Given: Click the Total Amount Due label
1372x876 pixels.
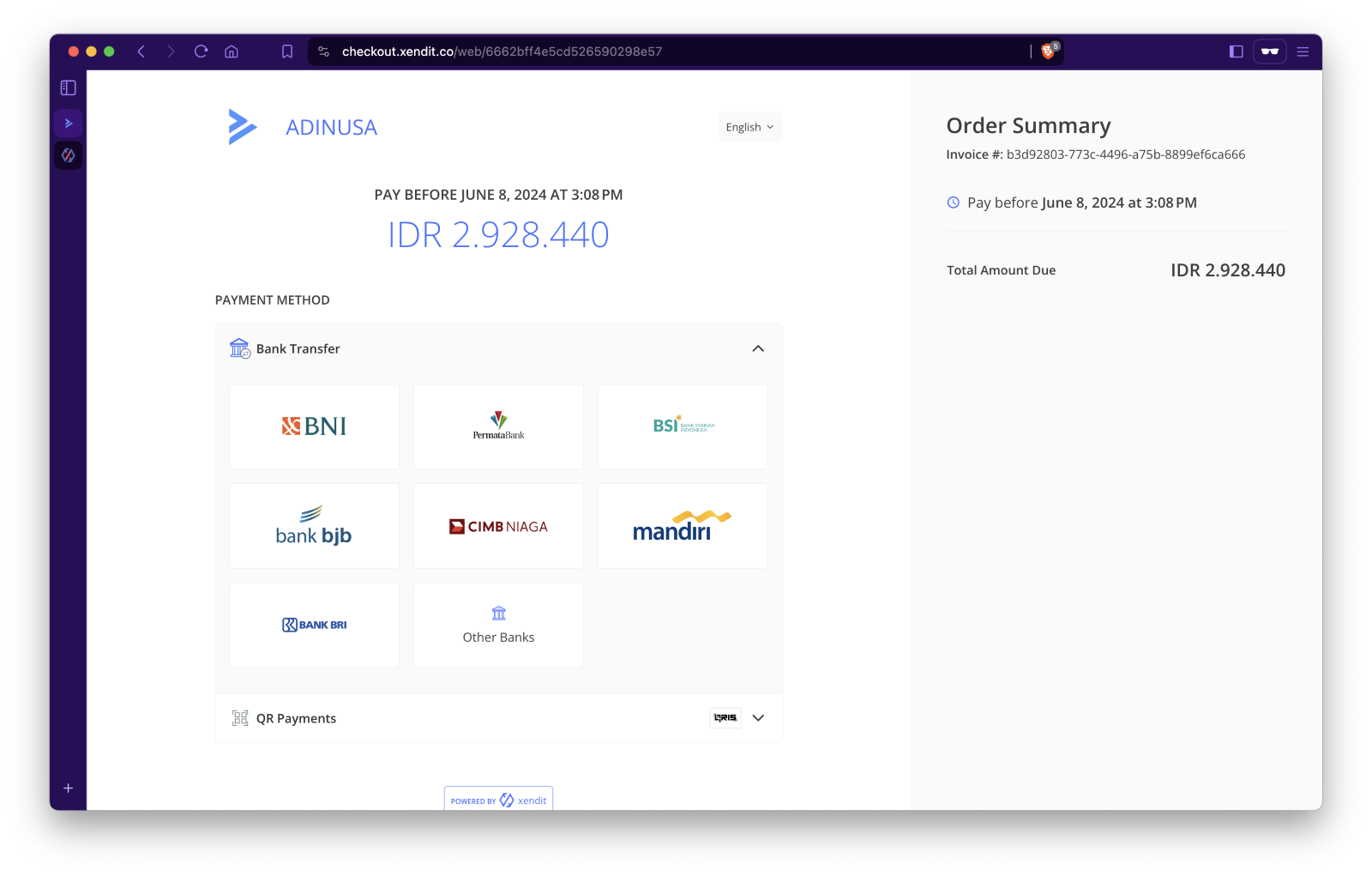Looking at the screenshot, I should coord(1002,270).
